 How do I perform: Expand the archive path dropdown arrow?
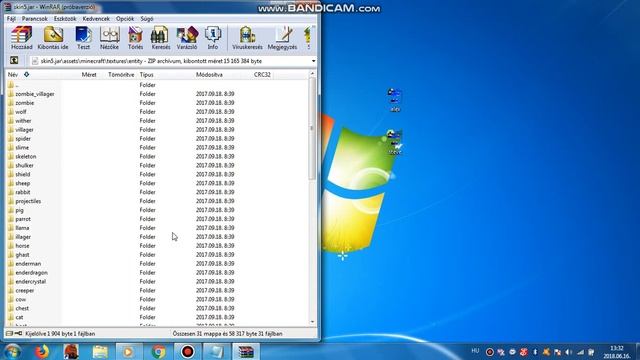(x=313, y=61)
